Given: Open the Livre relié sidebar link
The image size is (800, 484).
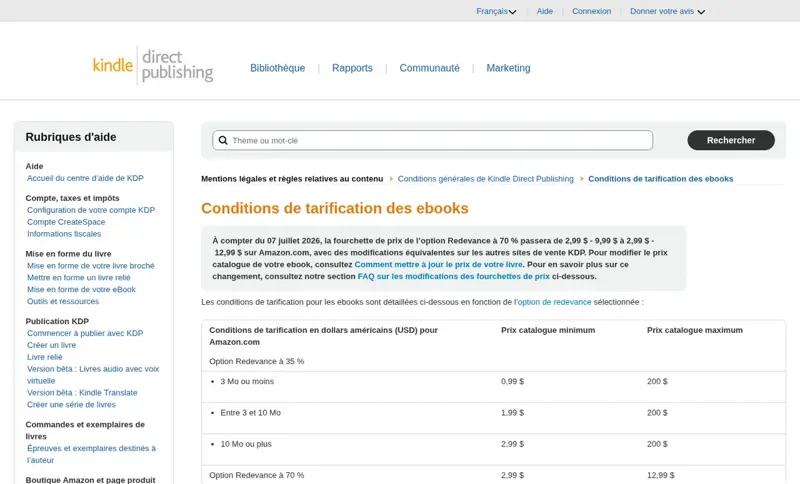Looking at the screenshot, I should (x=44, y=357).
